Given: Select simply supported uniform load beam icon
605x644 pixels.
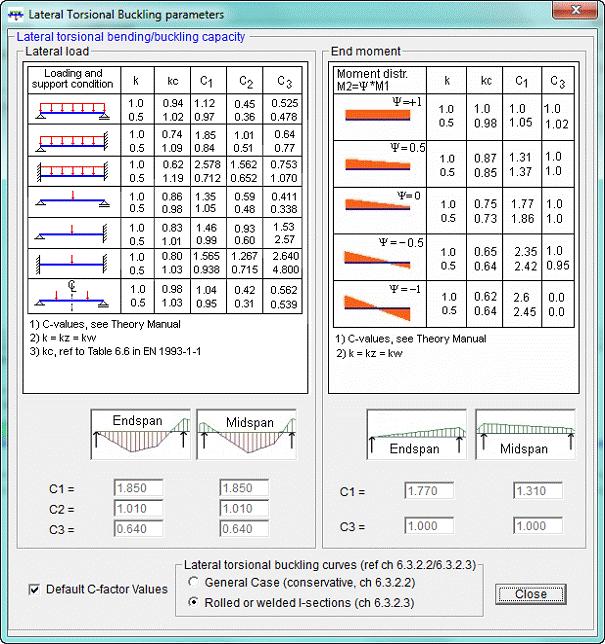Looking at the screenshot, I should point(72,110).
